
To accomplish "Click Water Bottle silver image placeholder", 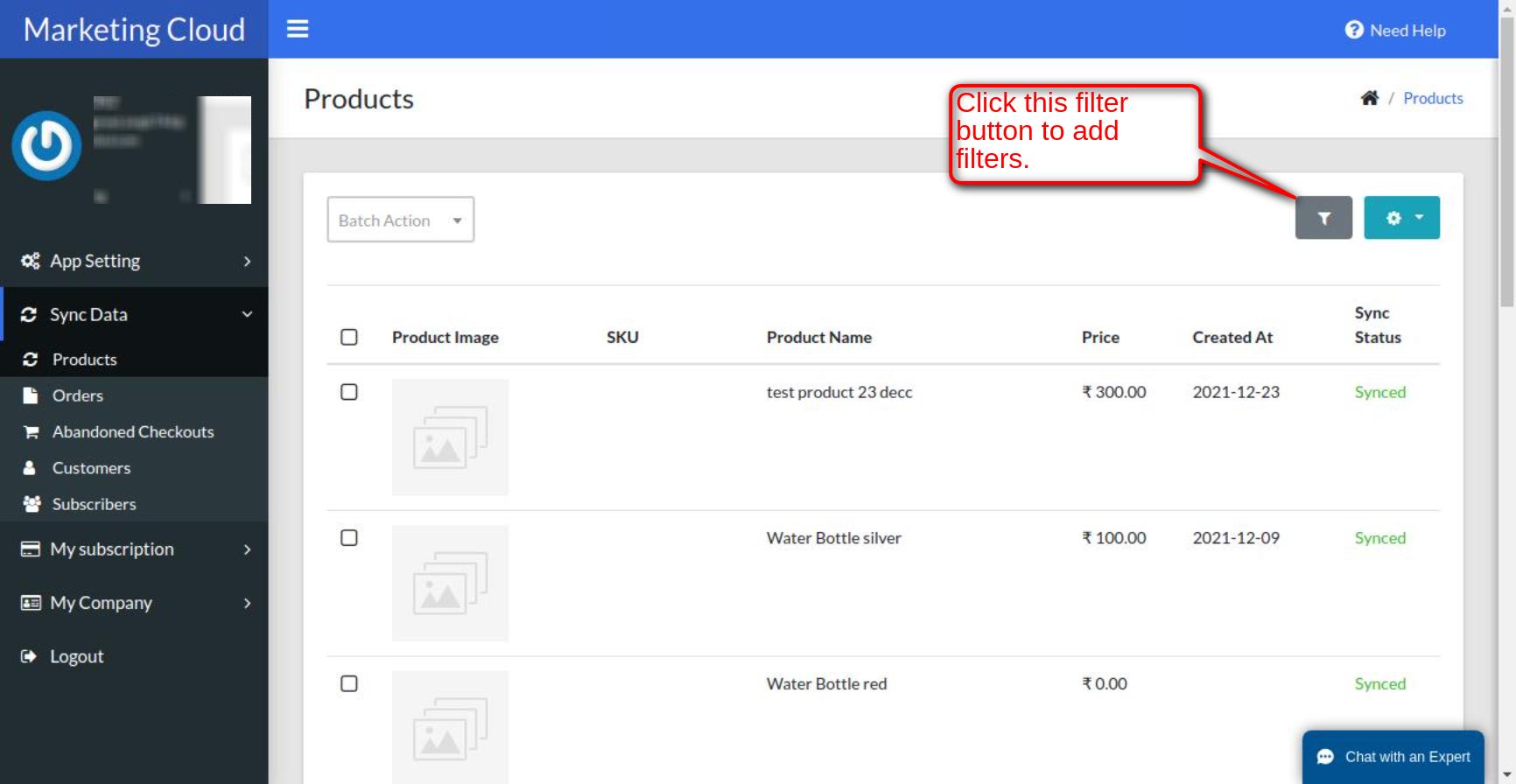I will 450,583.
